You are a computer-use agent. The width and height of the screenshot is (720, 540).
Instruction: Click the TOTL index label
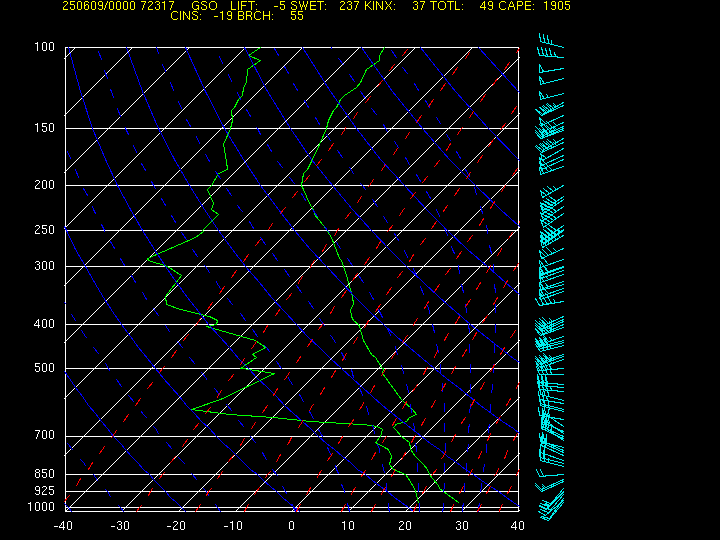point(447,6)
